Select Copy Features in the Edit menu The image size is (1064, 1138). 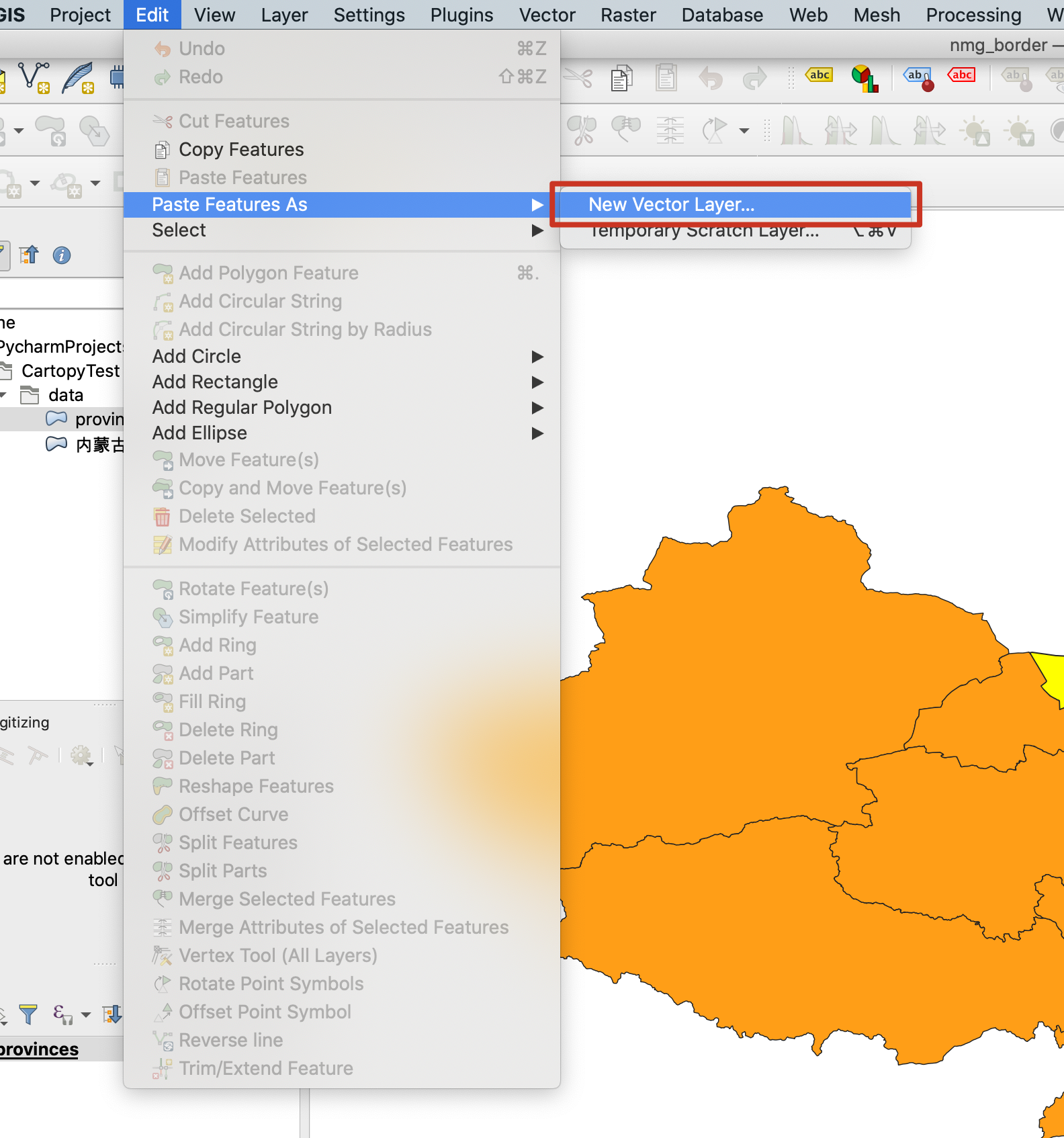pyautogui.click(x=342, y=149)
